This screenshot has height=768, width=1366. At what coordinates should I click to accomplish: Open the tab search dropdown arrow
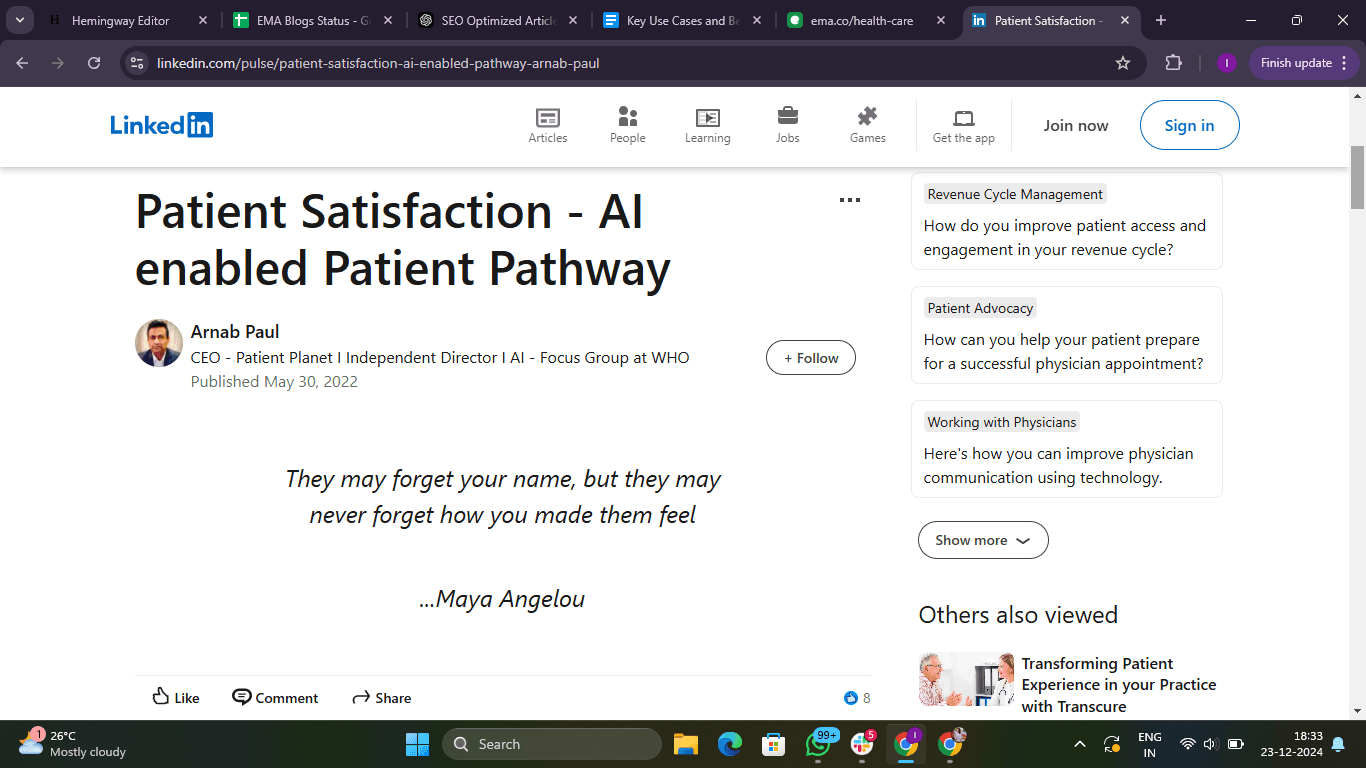19,20
